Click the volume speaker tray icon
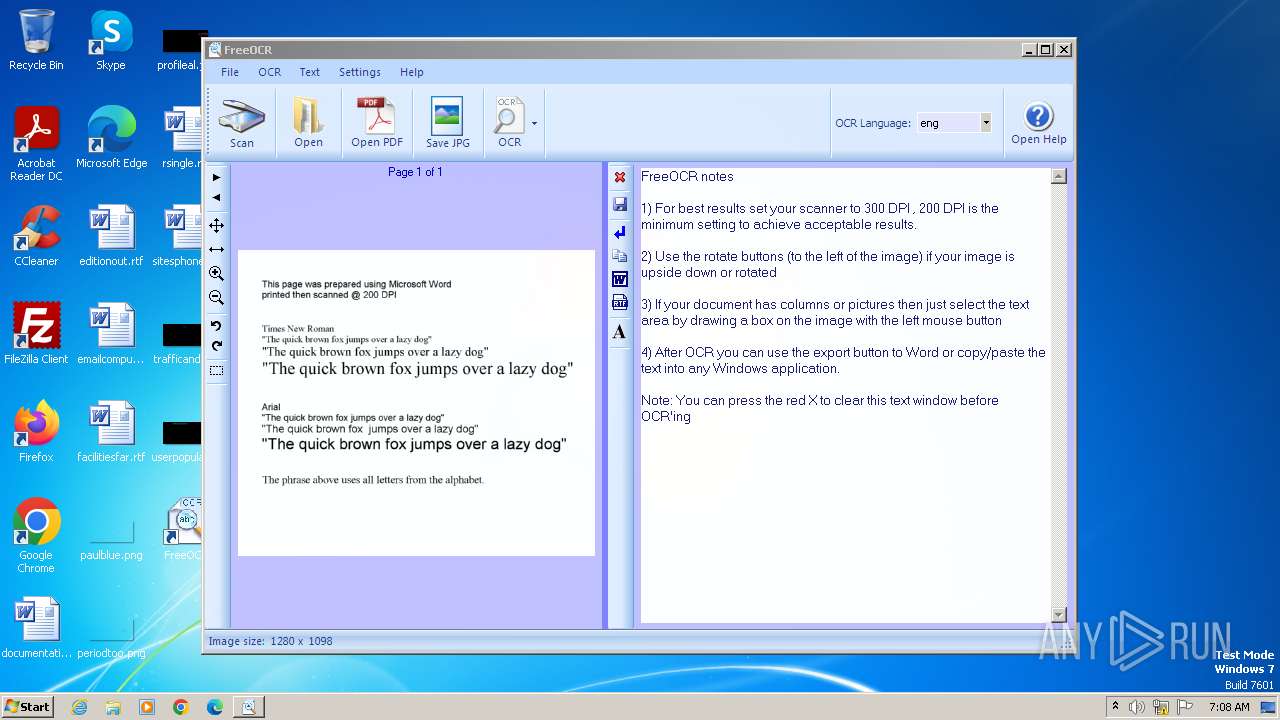 (x=1137, y=707)
